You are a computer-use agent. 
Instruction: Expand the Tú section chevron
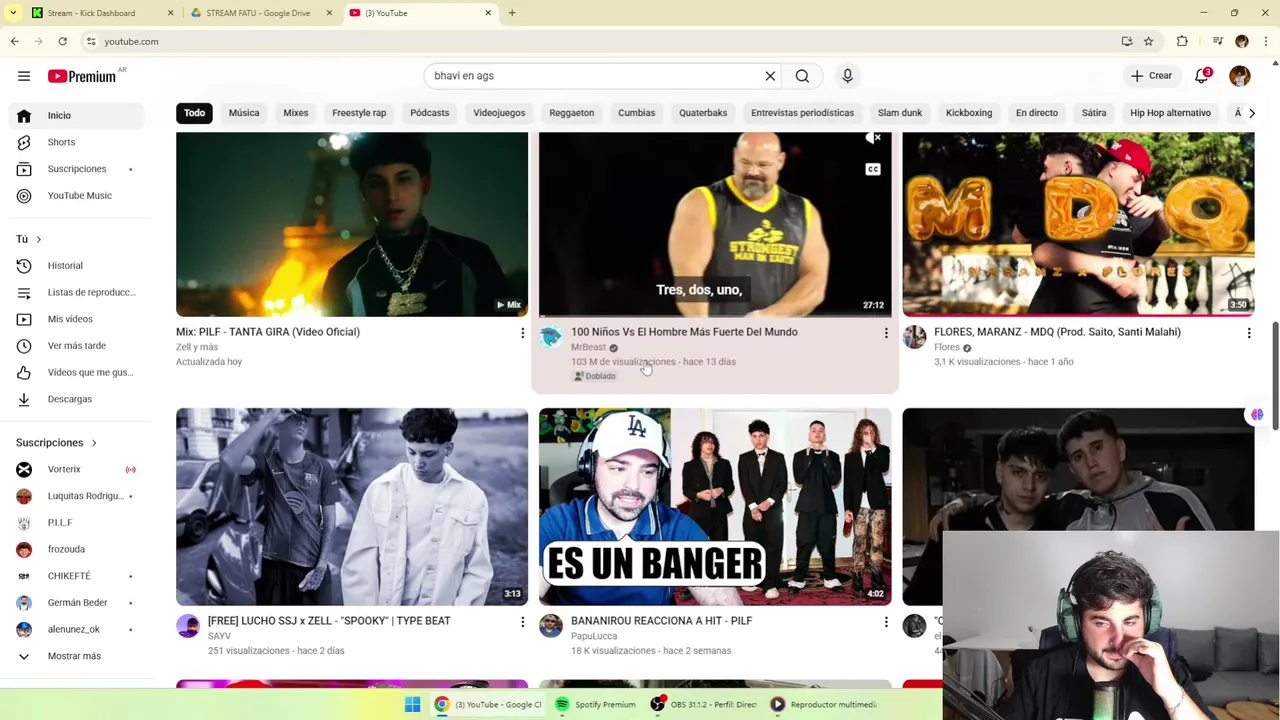click(38, 239)
